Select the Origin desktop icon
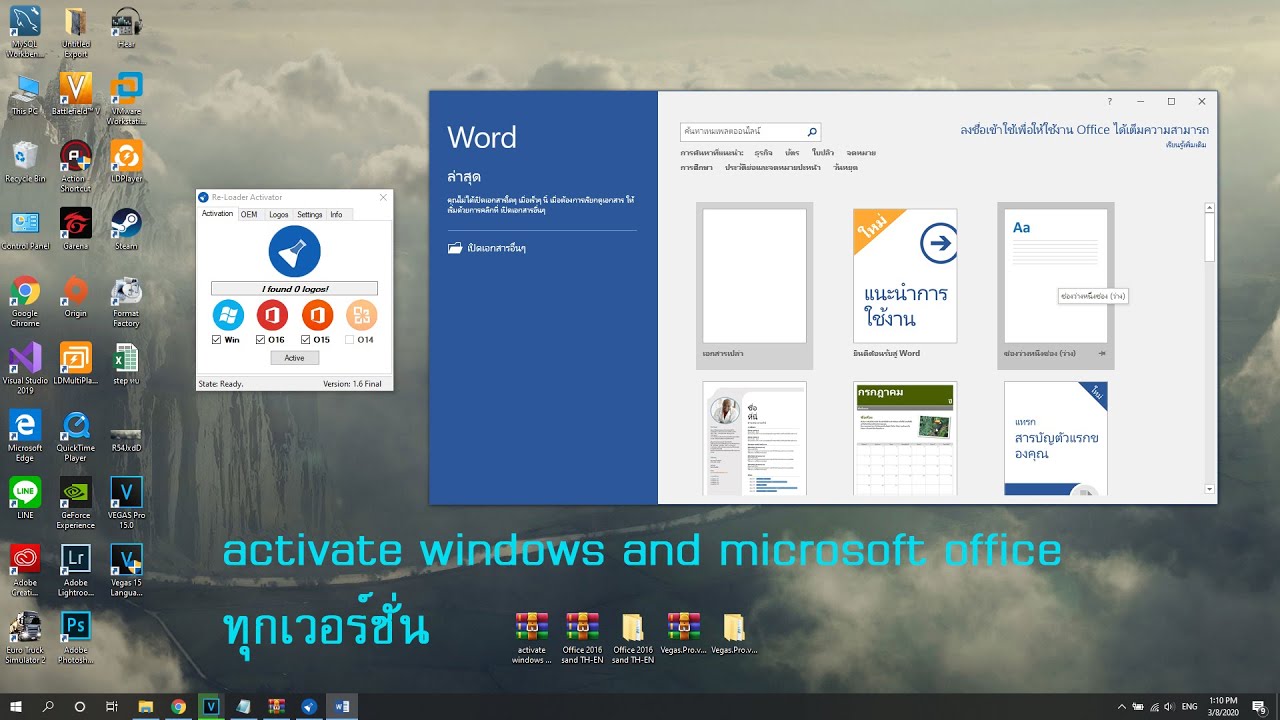 [x=75, y=297]
